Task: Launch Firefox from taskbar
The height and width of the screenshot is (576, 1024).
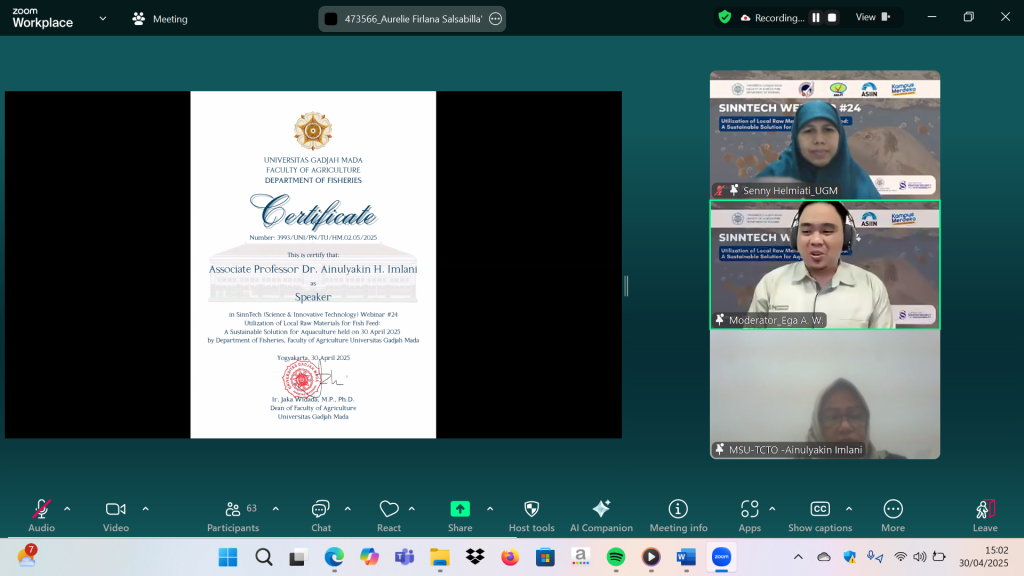Action: (510, 557)
